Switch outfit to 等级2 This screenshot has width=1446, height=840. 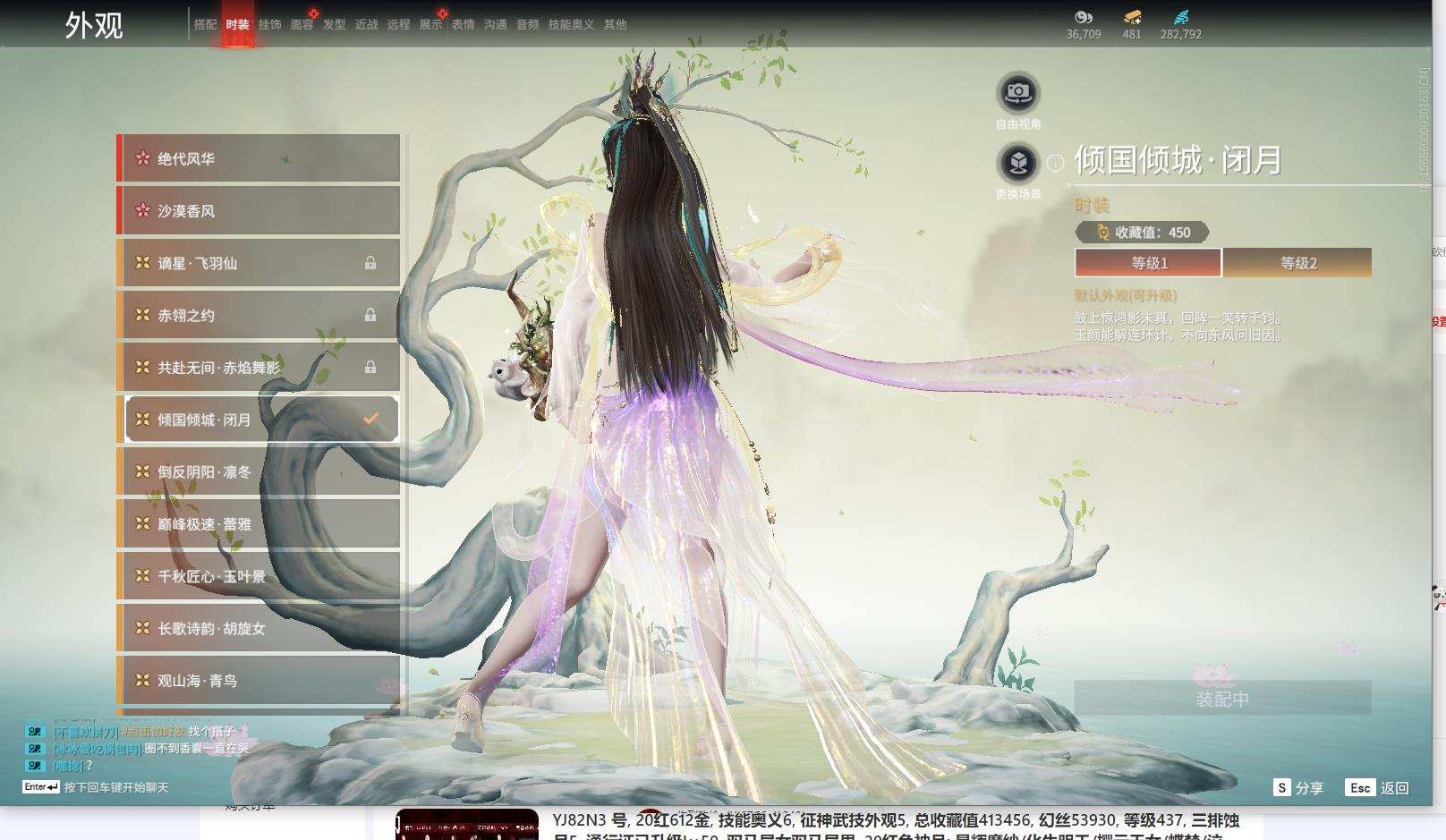pos(1298,263)
